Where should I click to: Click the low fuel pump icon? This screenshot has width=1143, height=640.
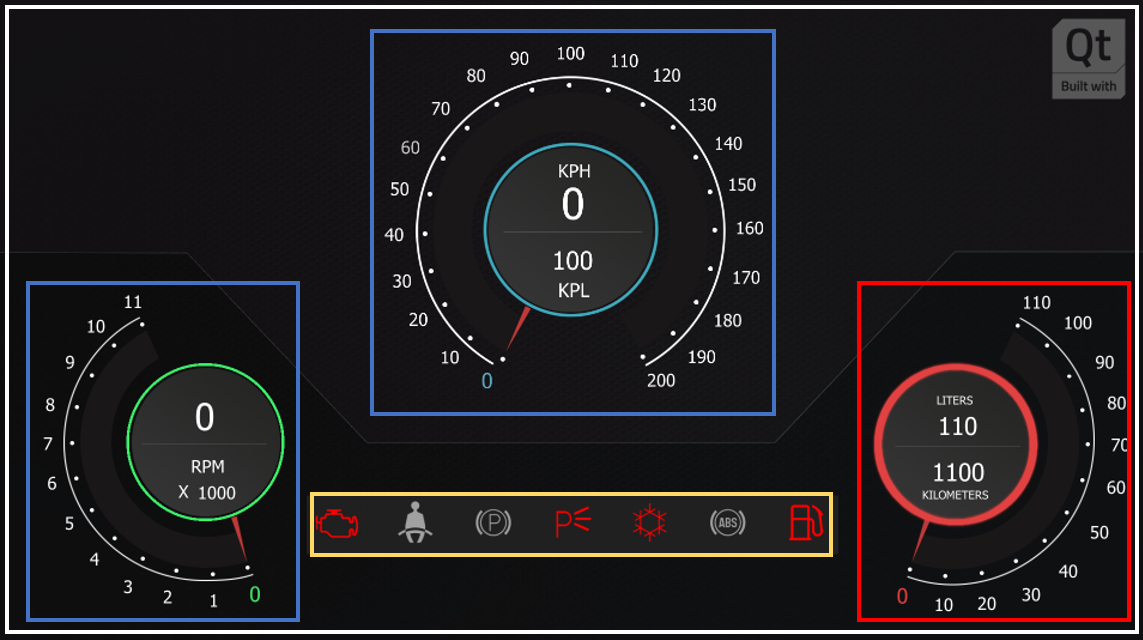click(806, 523)
